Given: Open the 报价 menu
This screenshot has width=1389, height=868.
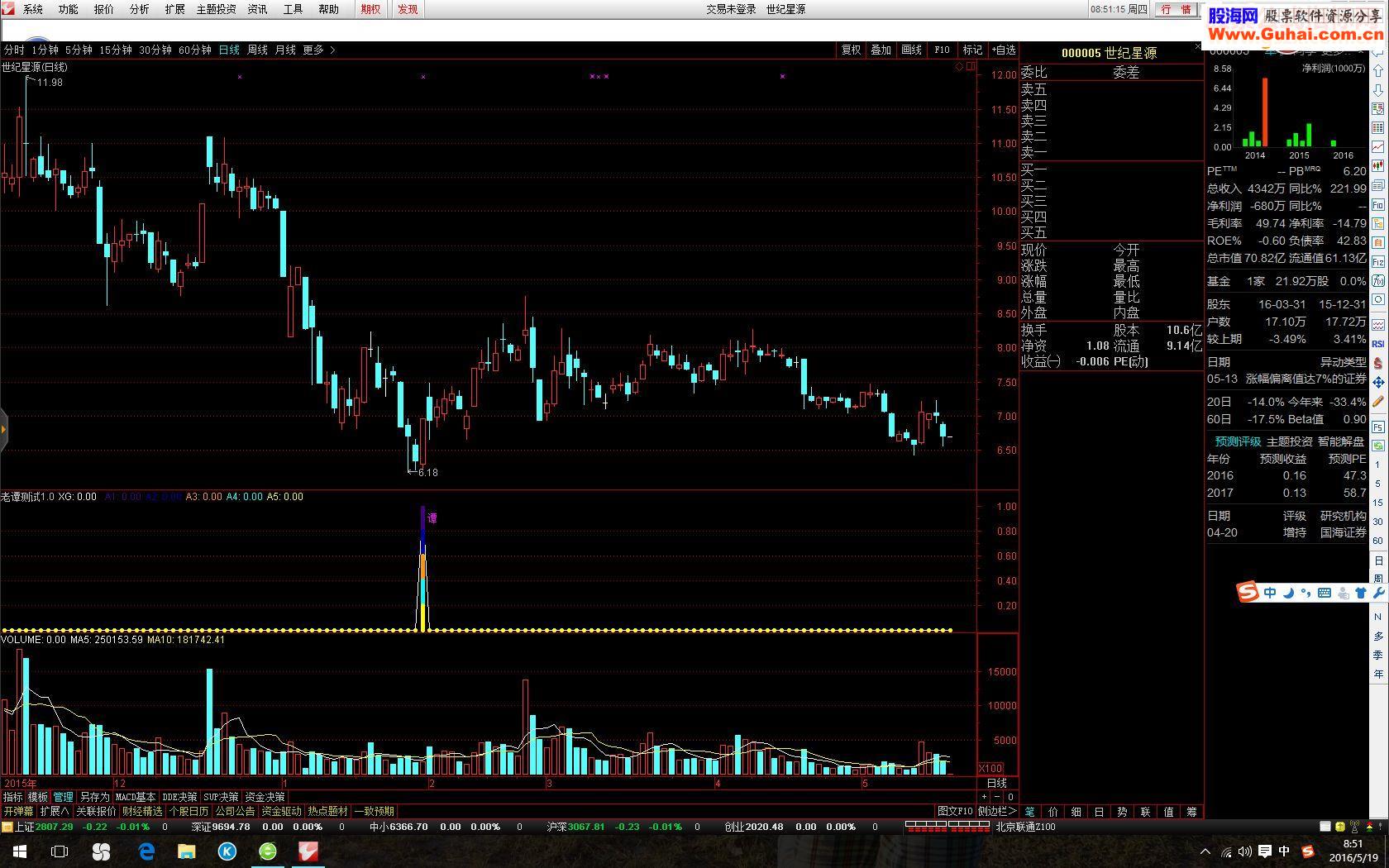Looking at the screenshot, I should [103, 9].
